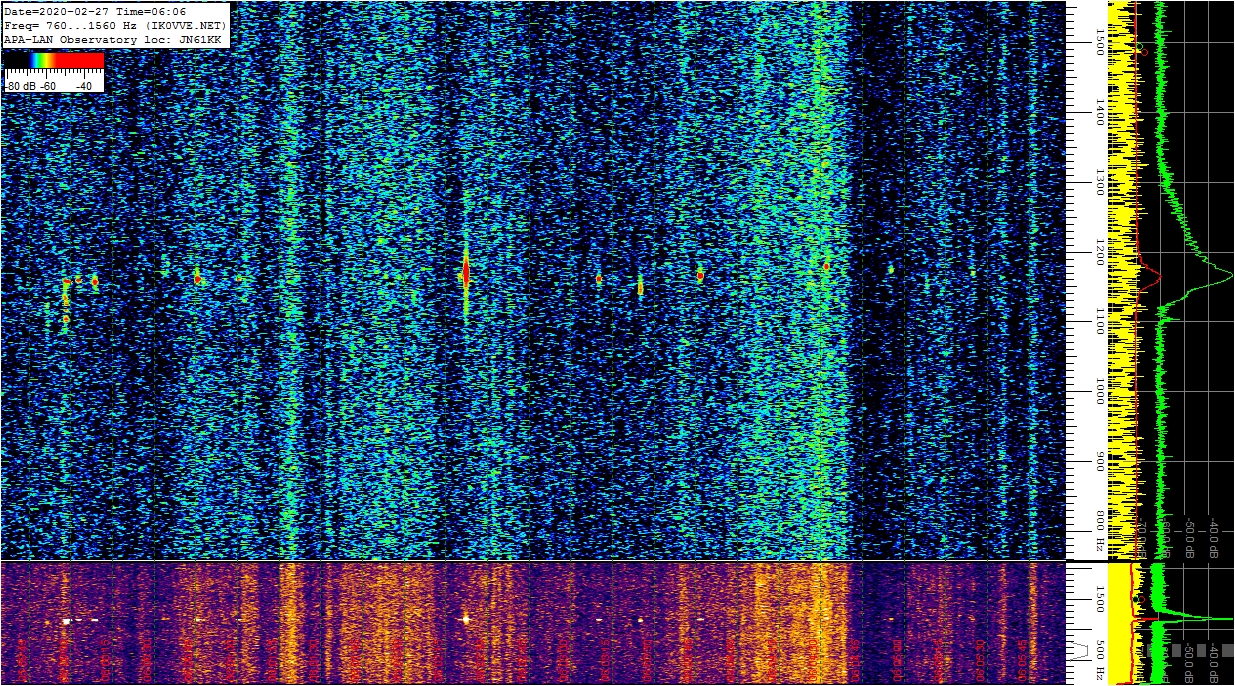Click the 800 Hz mark on frequency scale
Image resolution: width=1235 pixels, height=686 pixels.
1100,531
